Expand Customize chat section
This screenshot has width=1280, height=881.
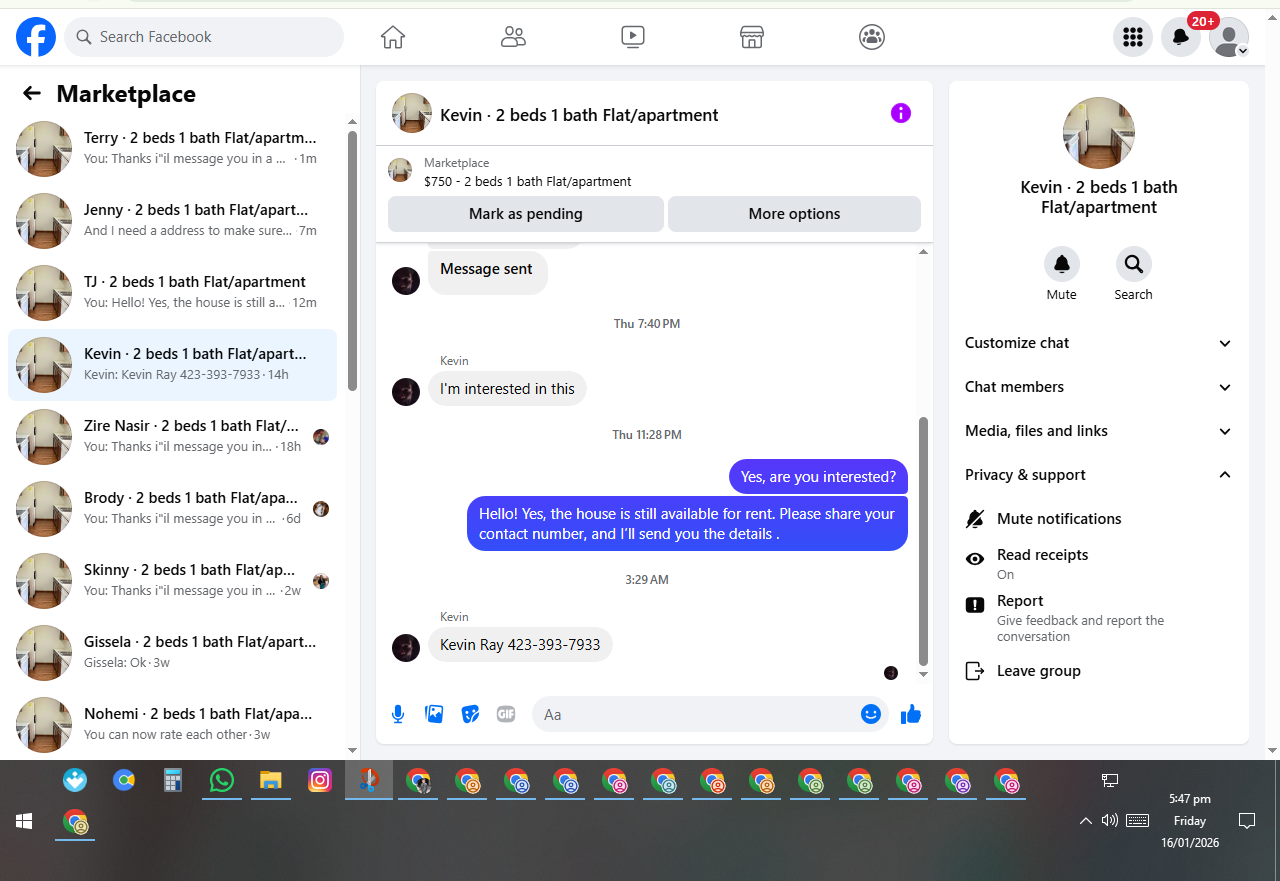1099,343
